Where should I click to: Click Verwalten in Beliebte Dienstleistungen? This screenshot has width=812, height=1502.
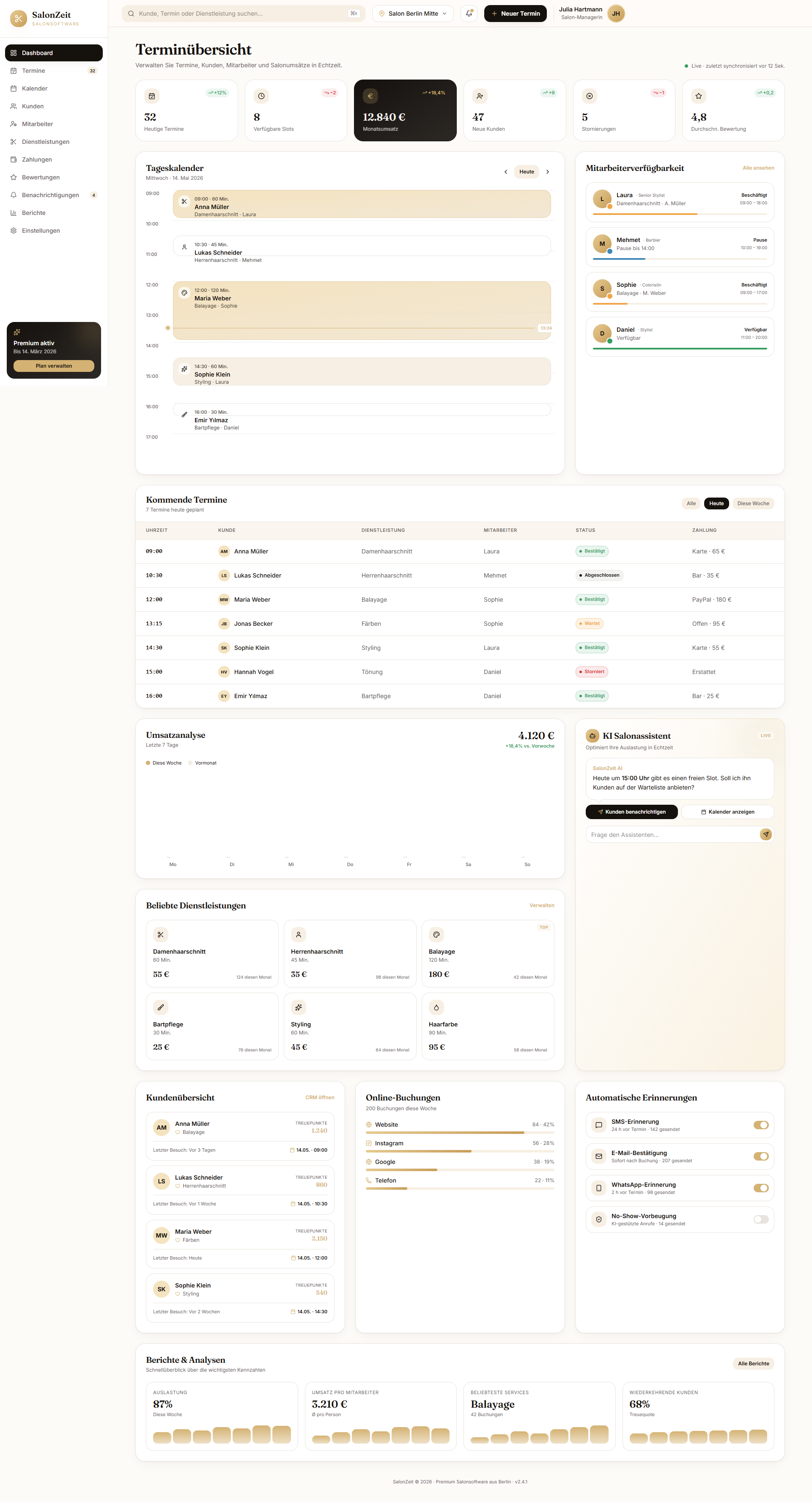[541, 905]
